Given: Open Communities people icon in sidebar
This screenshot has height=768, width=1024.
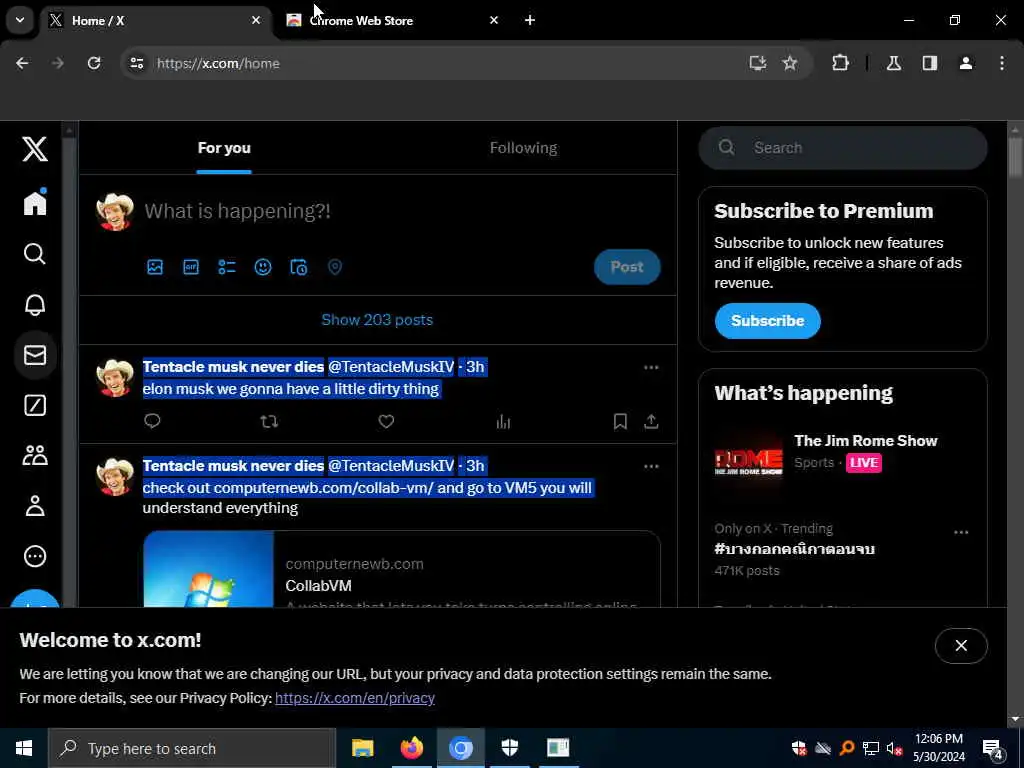Looking at the screenshot, I should point(35,455).
